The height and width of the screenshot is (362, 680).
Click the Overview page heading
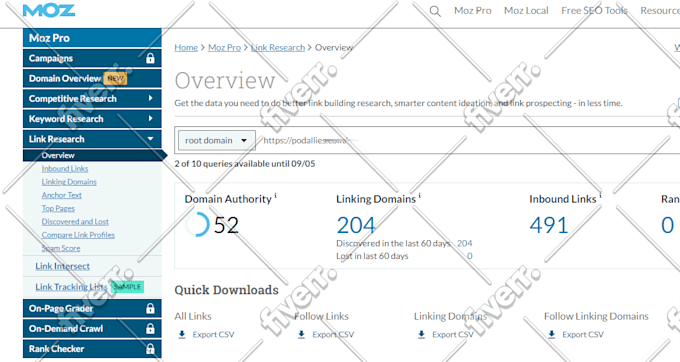[x=225, y=81]
